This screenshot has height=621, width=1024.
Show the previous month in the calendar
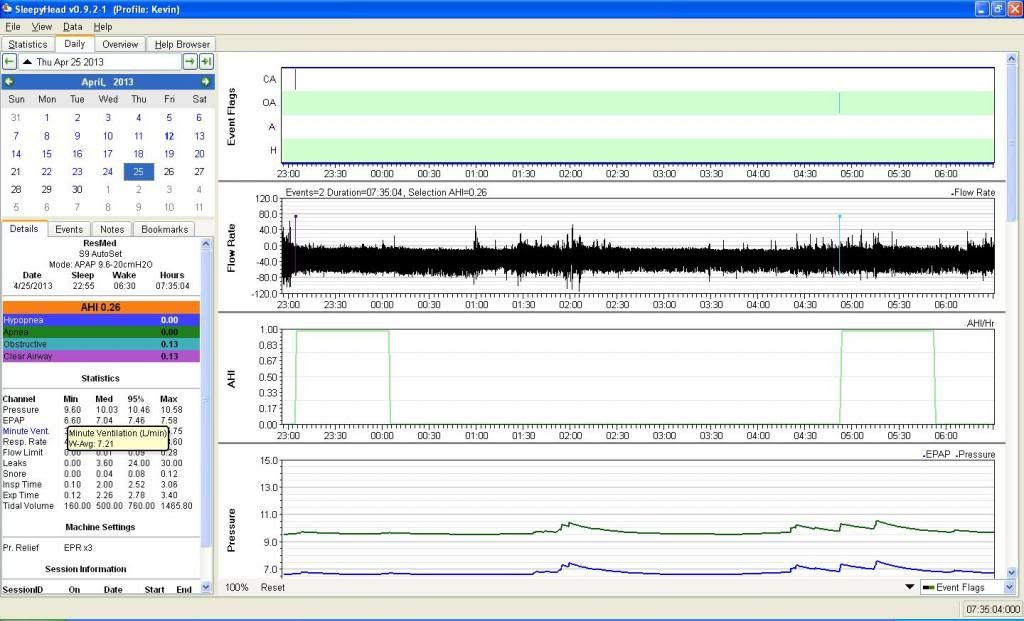pyautogui.click(x=8, y=82)
